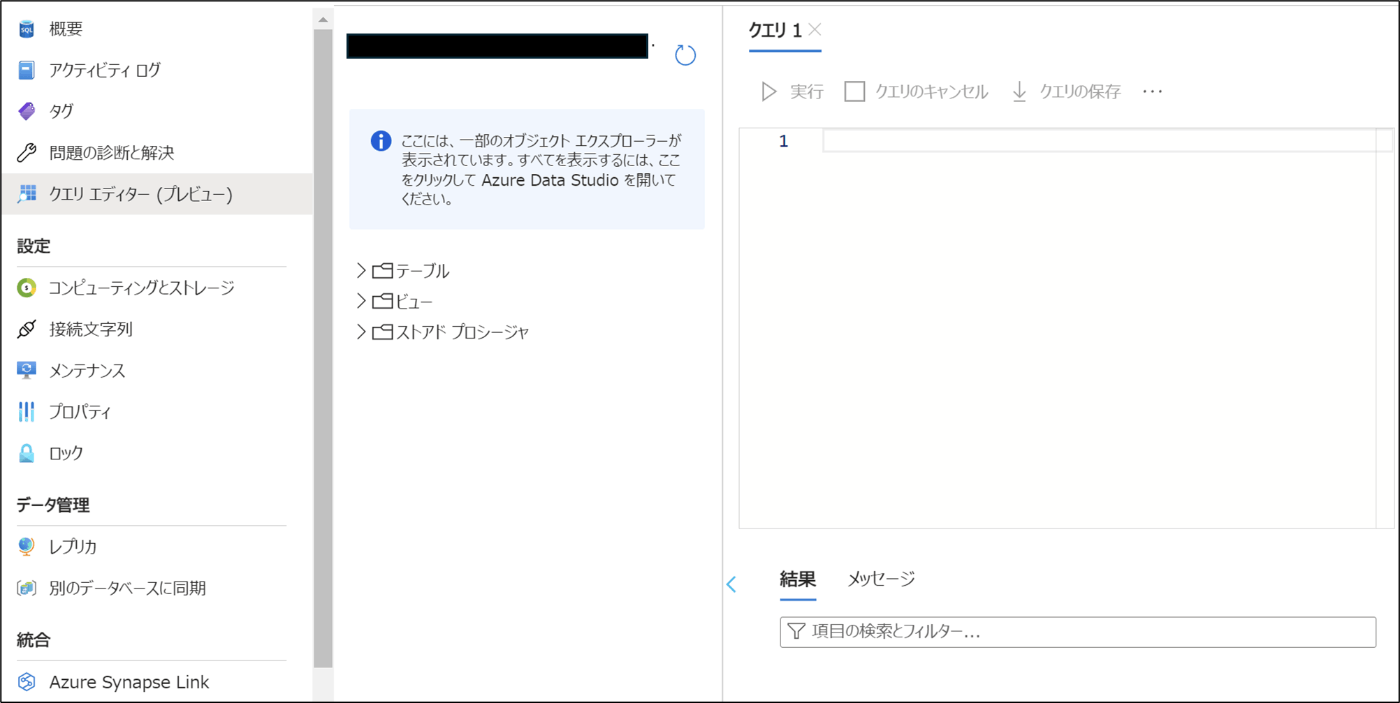Open アクティビティ ログ in the sidebar
Viewport: 1400px width, 703px height.
105,70
